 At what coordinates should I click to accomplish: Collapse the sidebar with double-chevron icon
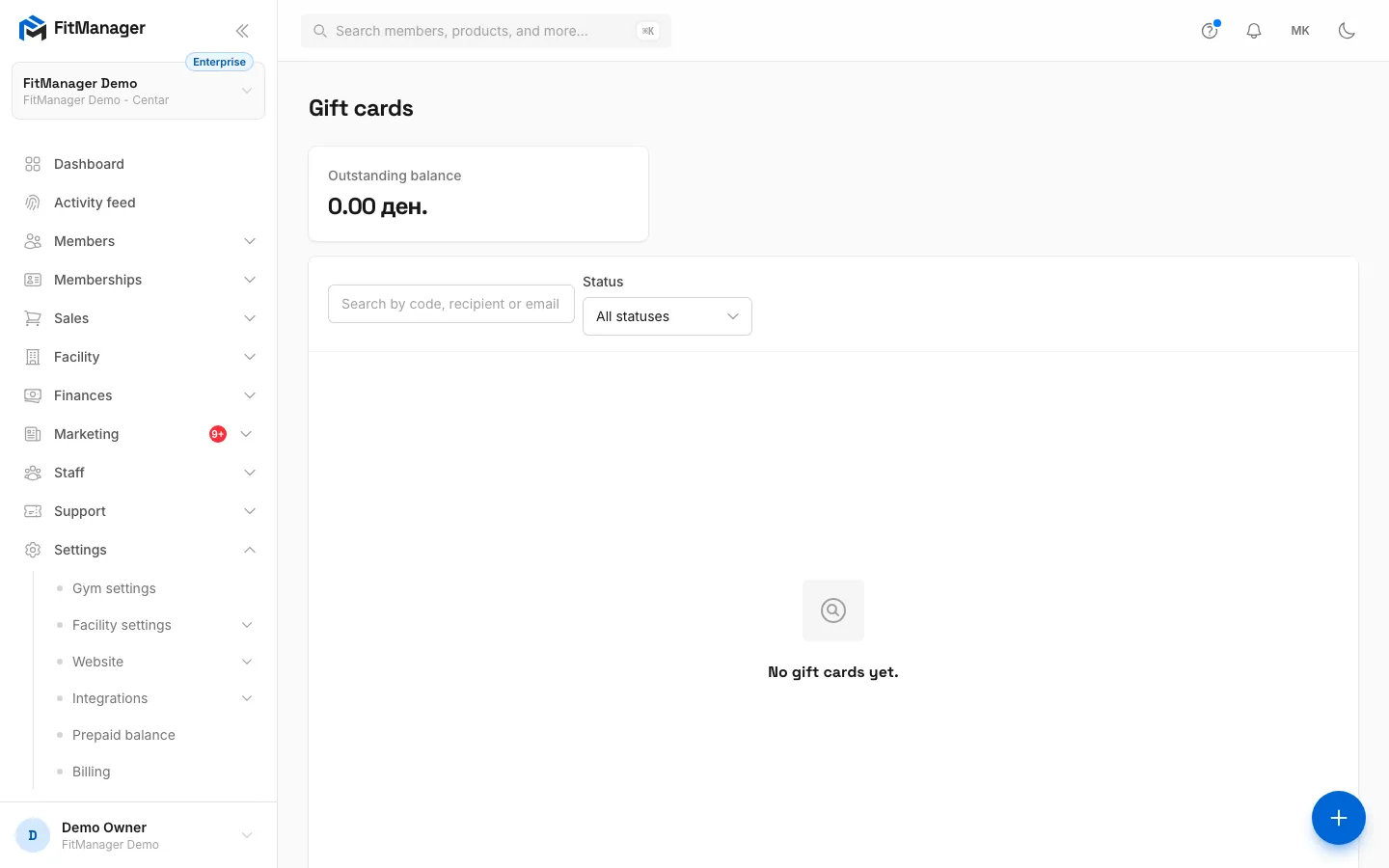242,31
